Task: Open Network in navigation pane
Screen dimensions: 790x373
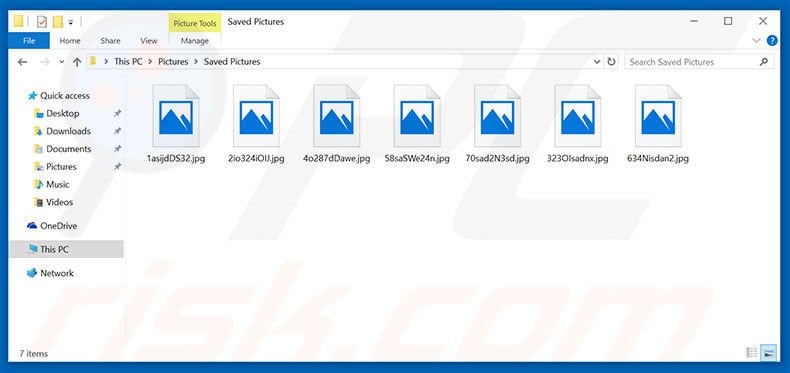Action: coord(56,273)
